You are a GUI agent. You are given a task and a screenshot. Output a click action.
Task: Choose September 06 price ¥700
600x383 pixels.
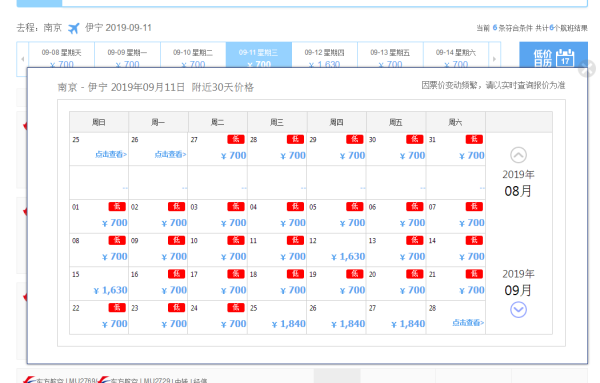(412, 223)
